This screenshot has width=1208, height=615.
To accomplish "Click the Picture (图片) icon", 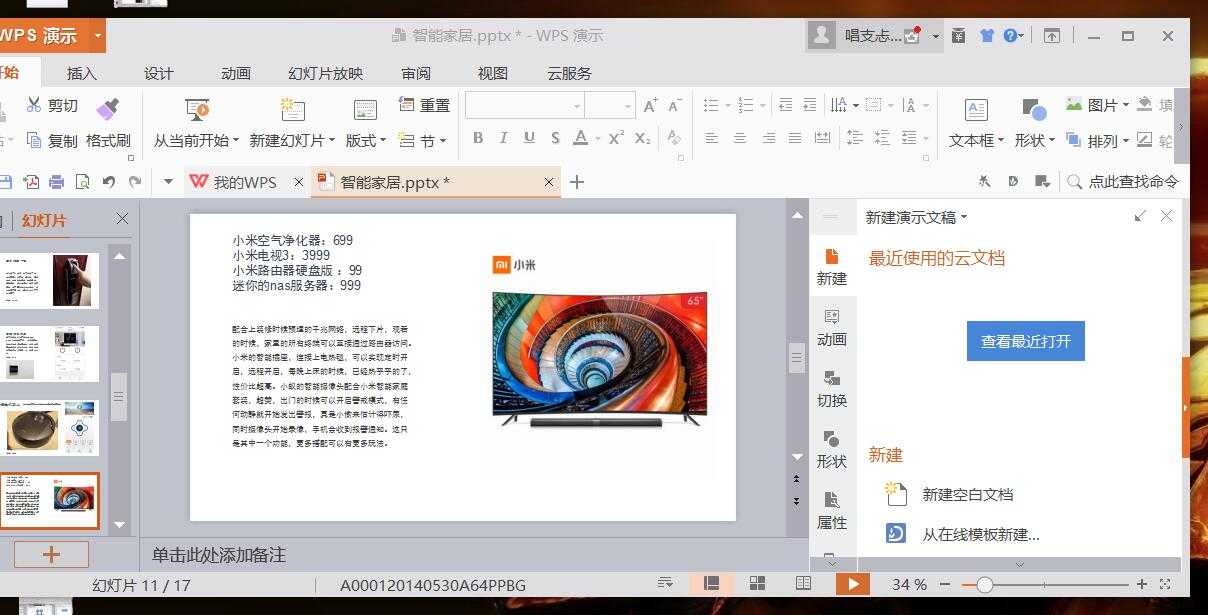I will 1074,104.
